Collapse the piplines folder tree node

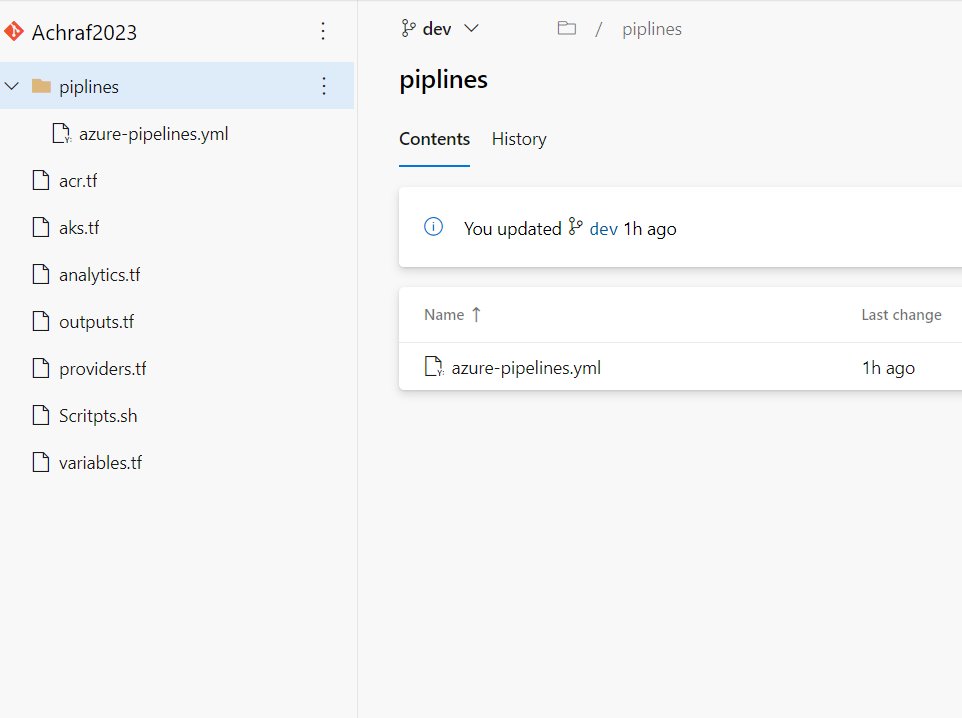pos(12,86)
